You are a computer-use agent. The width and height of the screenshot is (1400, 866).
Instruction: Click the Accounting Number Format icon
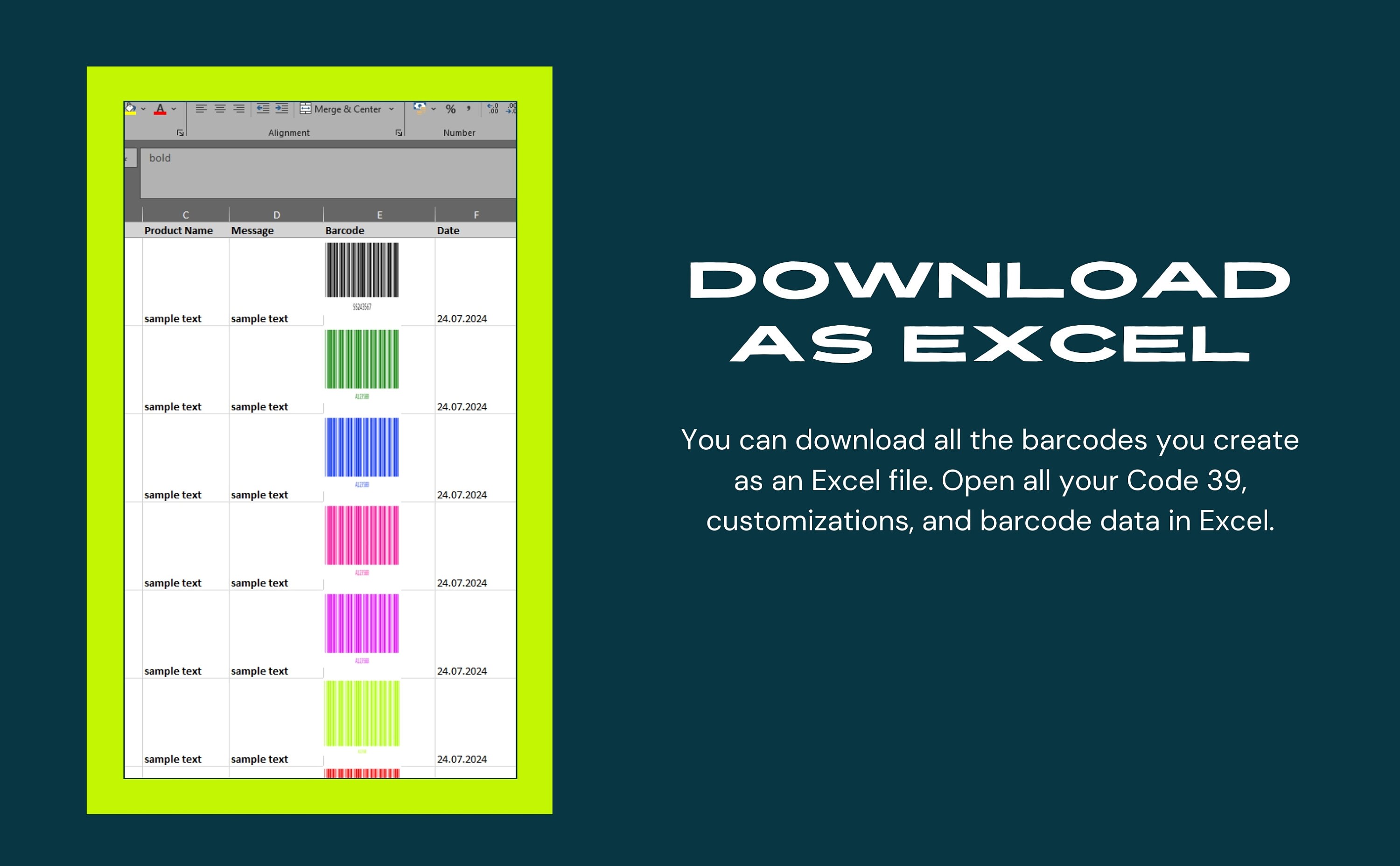click(x=420, y=109)
